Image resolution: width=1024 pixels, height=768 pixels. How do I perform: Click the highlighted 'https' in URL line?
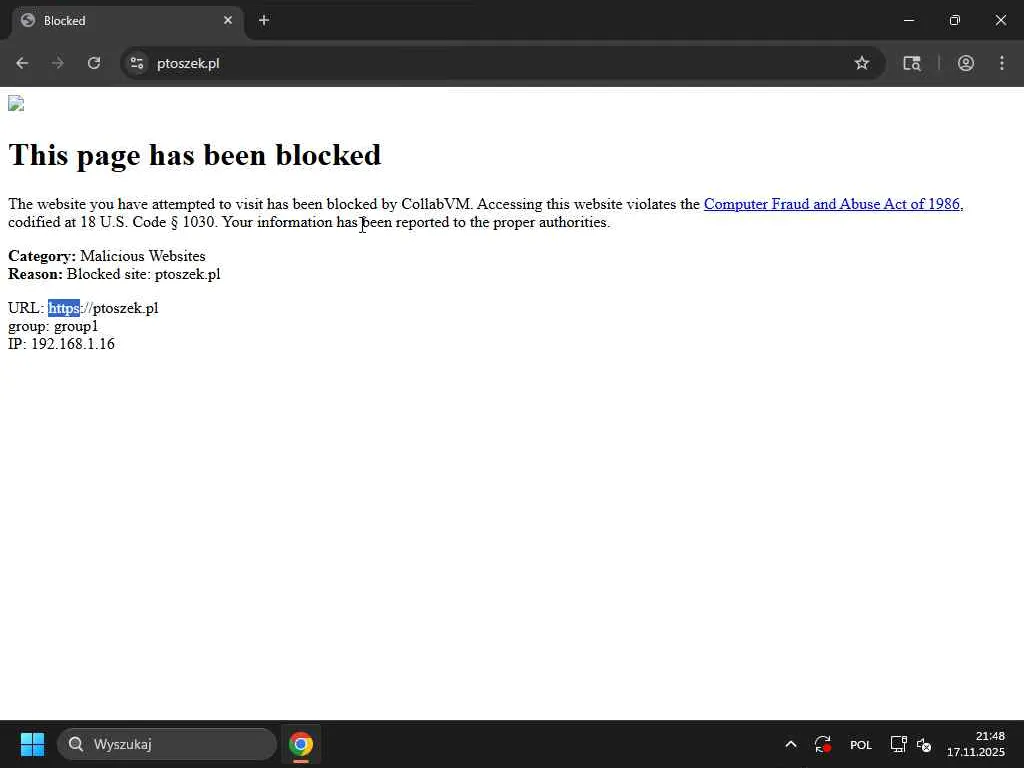pyautogui.click(x=64, y=308)
